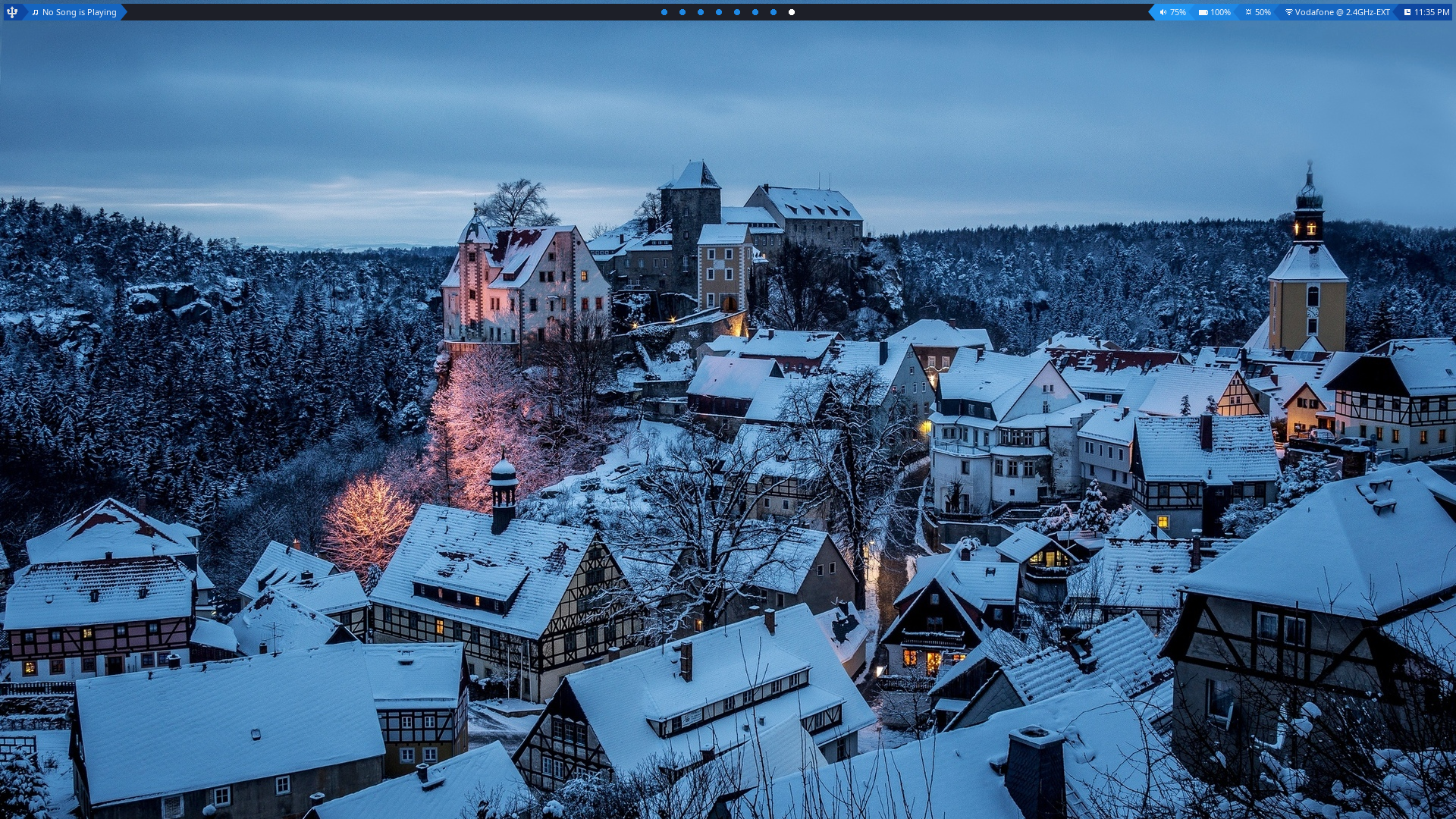Click the active white workspace dot
Screen dimensions: 1456x819
792,12
